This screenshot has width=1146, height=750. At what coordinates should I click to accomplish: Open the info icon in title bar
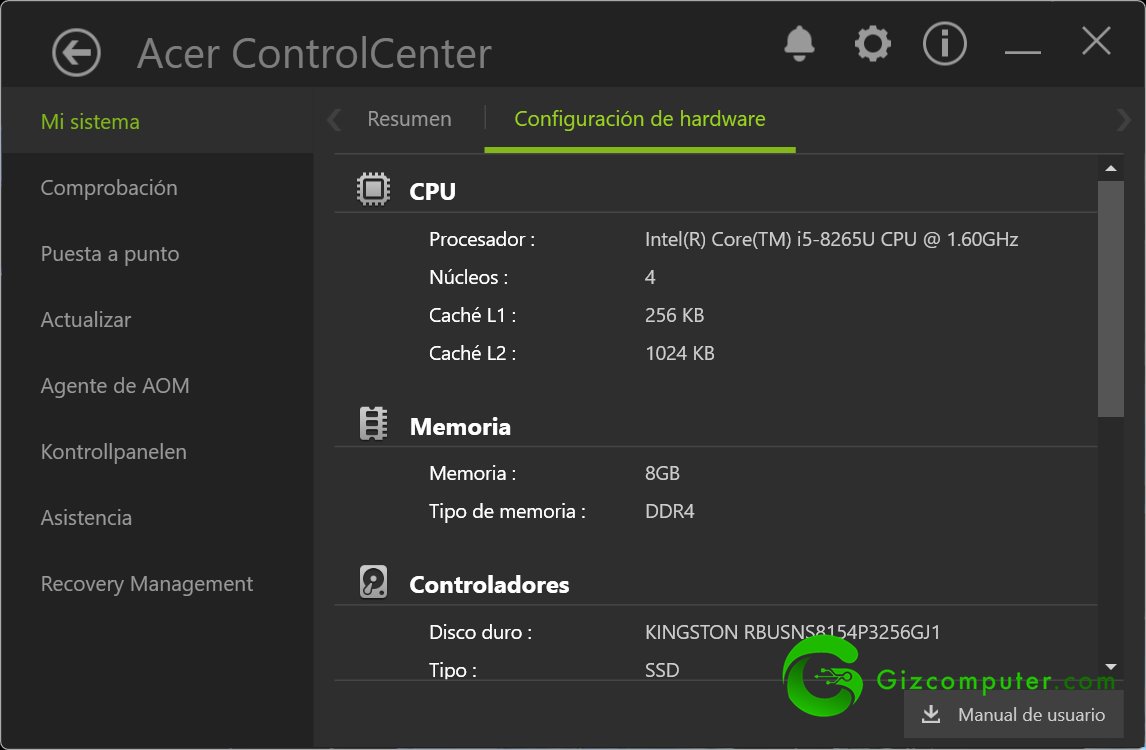(944, 44)
